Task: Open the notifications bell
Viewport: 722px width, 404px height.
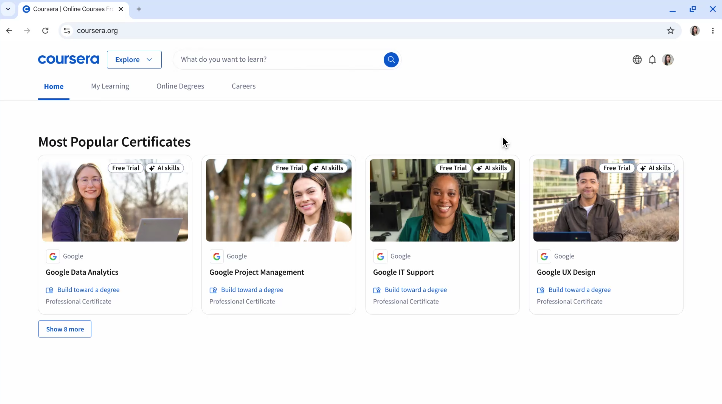Action: 652,60
